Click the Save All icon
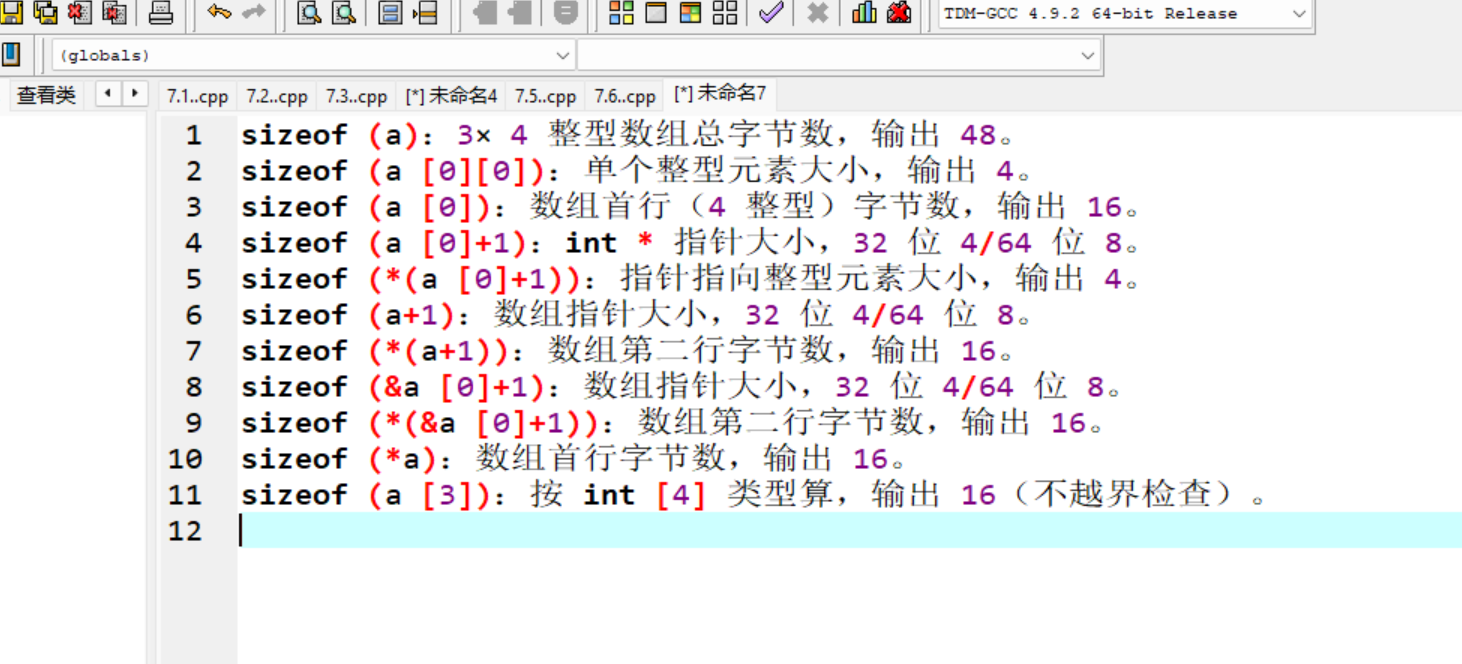This screenshot has height=664, width=1462. [43, 14]
